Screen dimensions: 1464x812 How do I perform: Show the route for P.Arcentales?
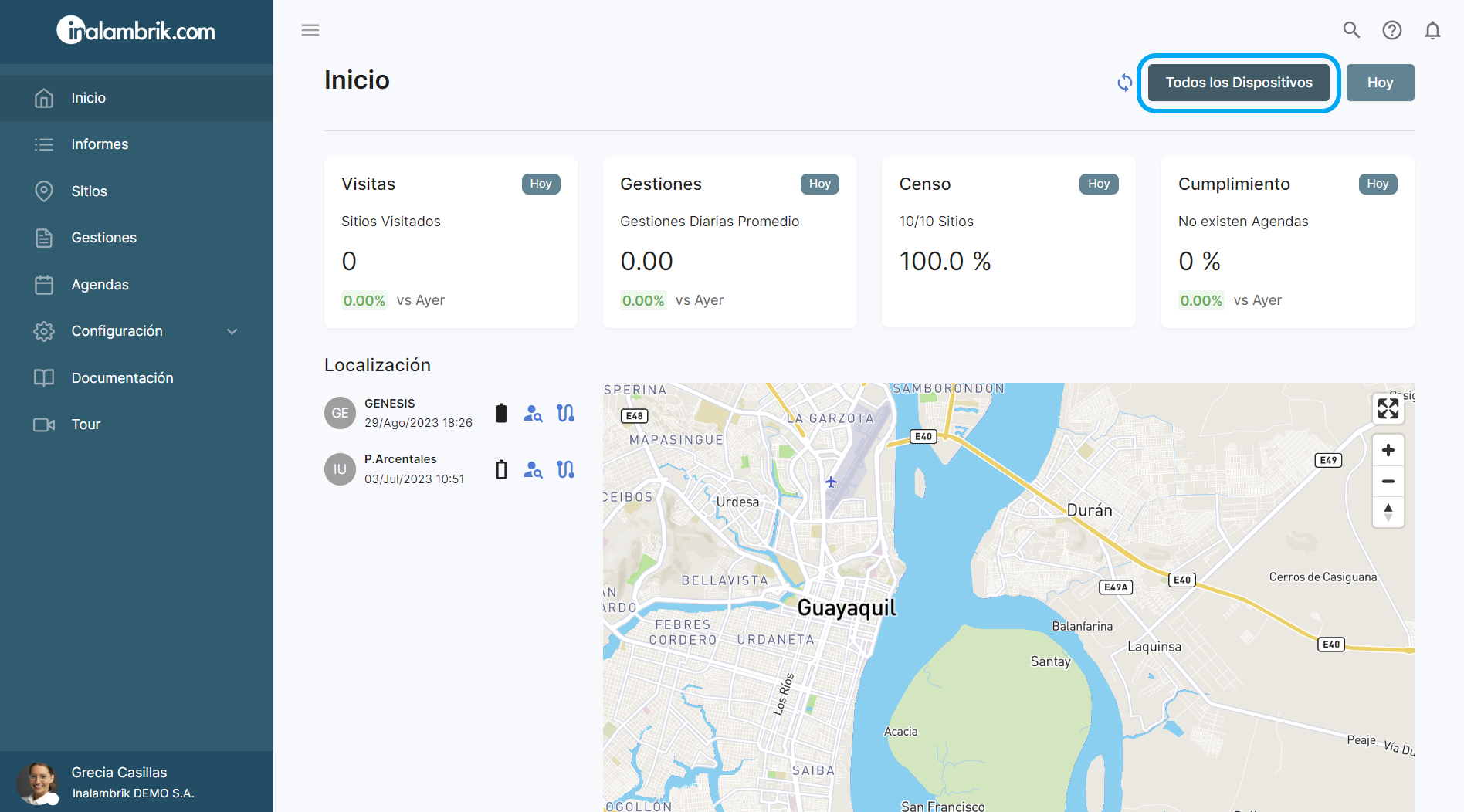coord(566,469)
